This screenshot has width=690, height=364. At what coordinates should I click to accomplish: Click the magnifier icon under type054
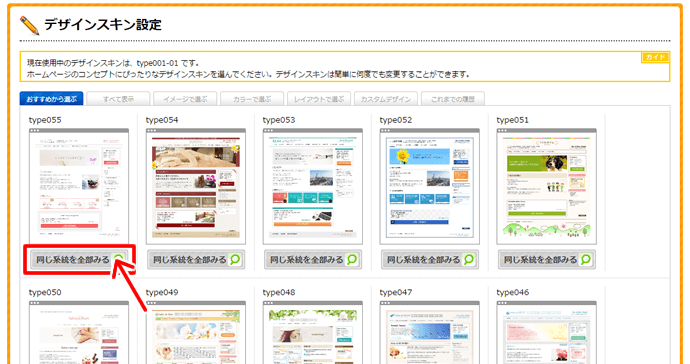point(235,260)
